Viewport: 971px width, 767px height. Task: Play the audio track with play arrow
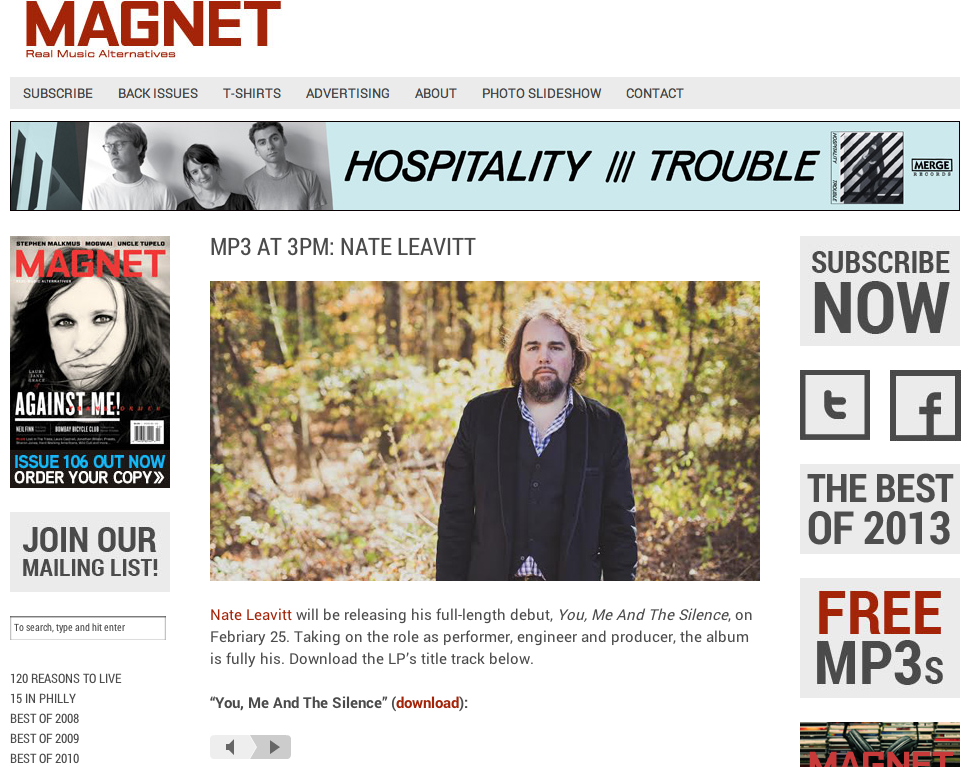click(x=274, y=747)
